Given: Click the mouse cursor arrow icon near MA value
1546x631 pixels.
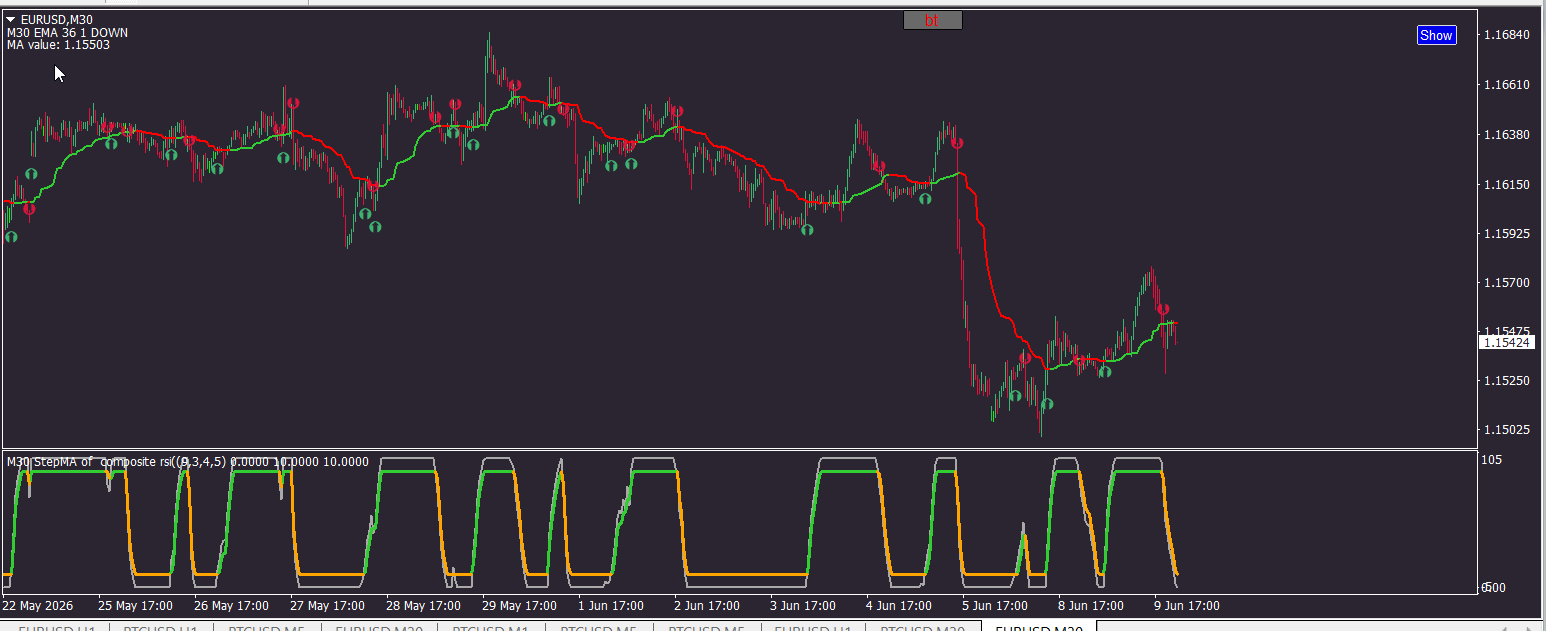Looking at the screenshot, I should click(x=59, y=74).
